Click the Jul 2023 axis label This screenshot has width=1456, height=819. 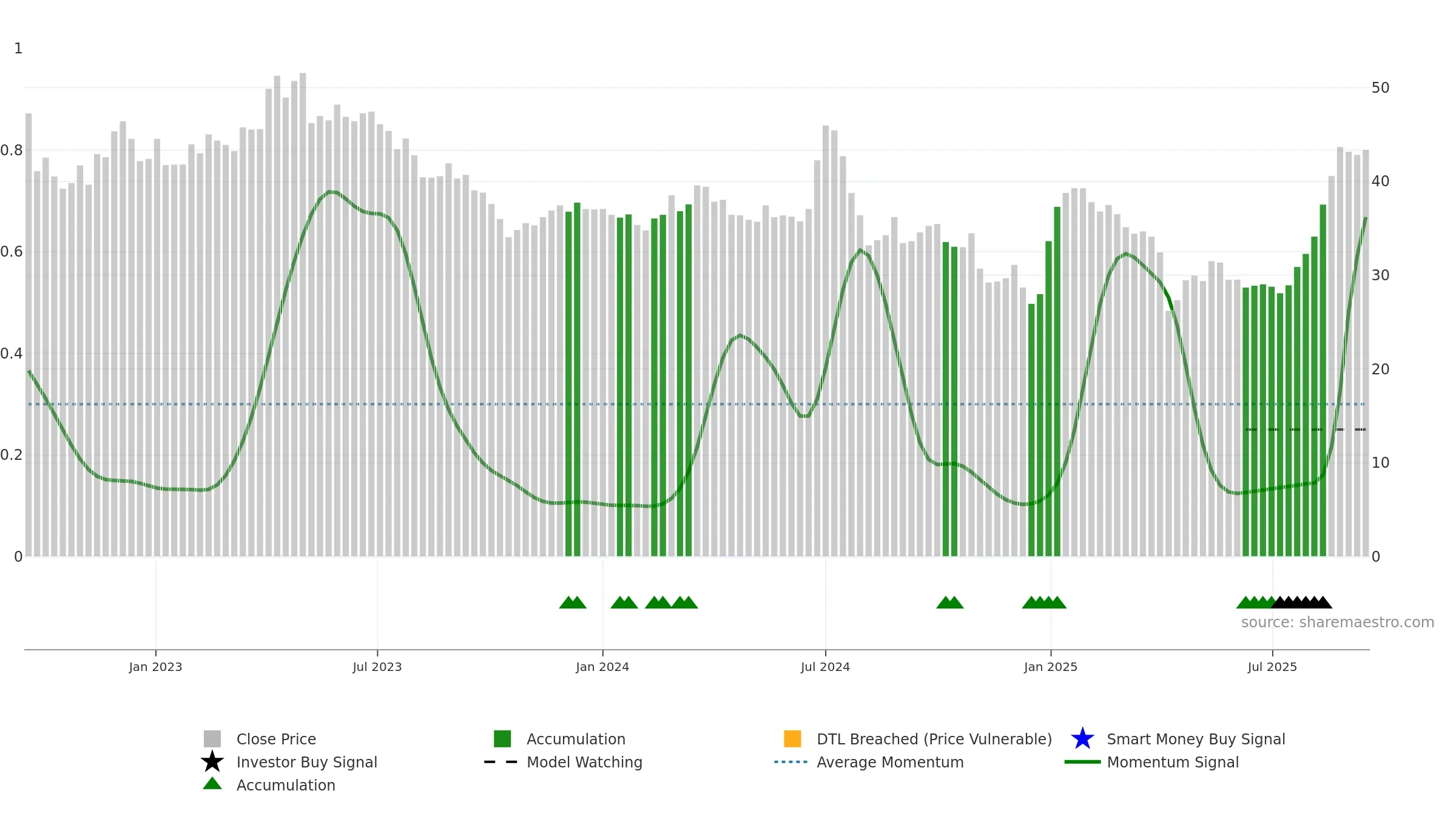click(x=377, y=667)
